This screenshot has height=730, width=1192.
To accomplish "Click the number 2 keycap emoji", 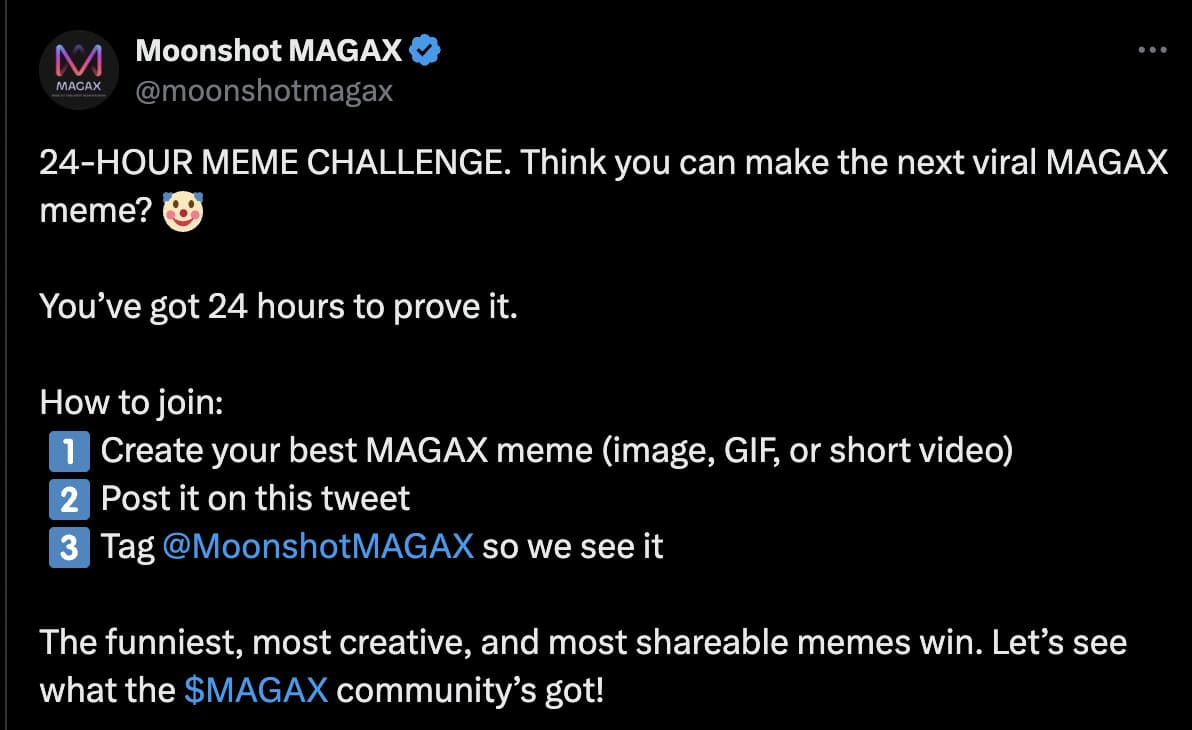I will (x=69, y=499).
